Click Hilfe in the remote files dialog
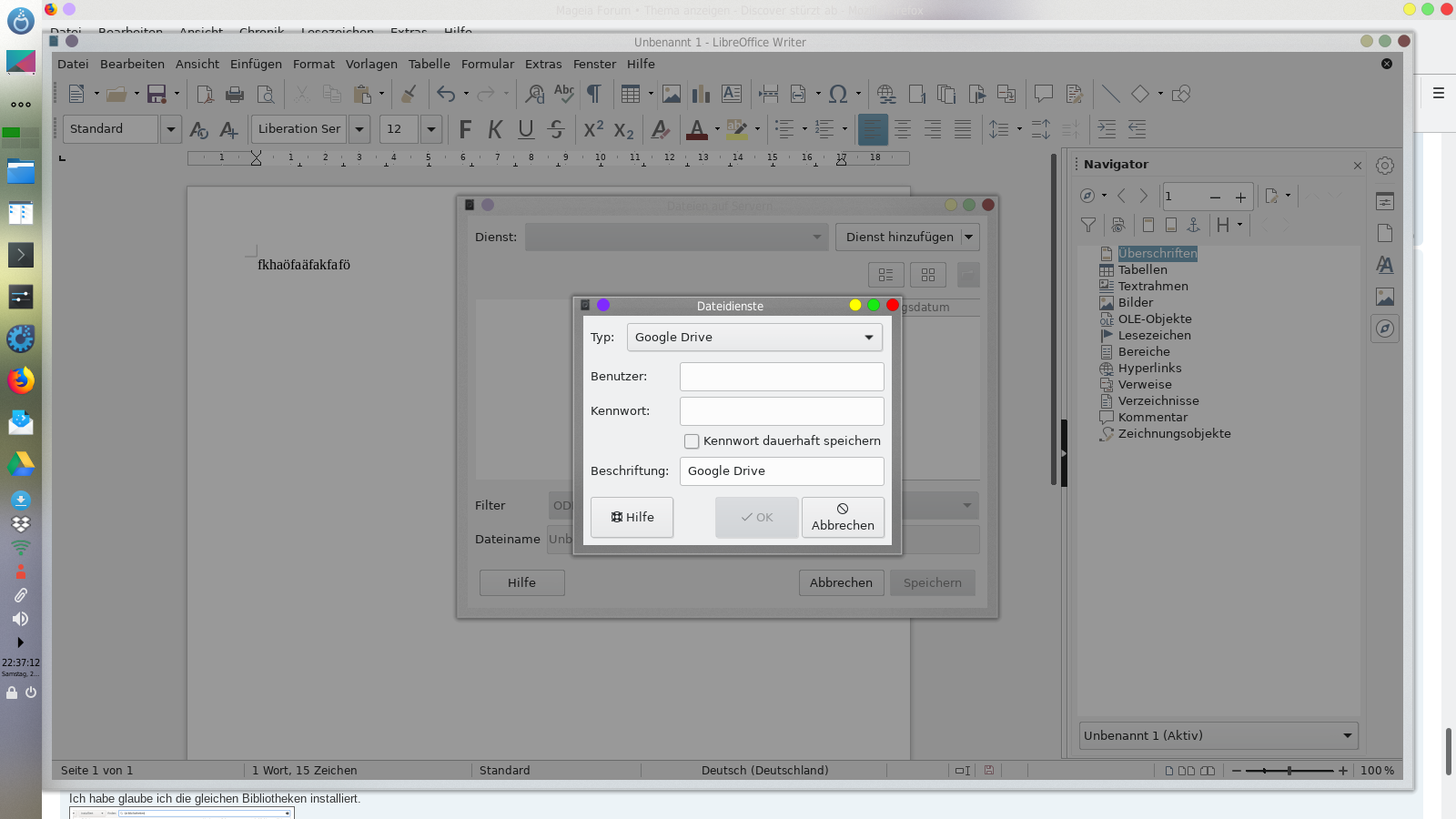The image size is (1456, 819). tap(522, 582)
